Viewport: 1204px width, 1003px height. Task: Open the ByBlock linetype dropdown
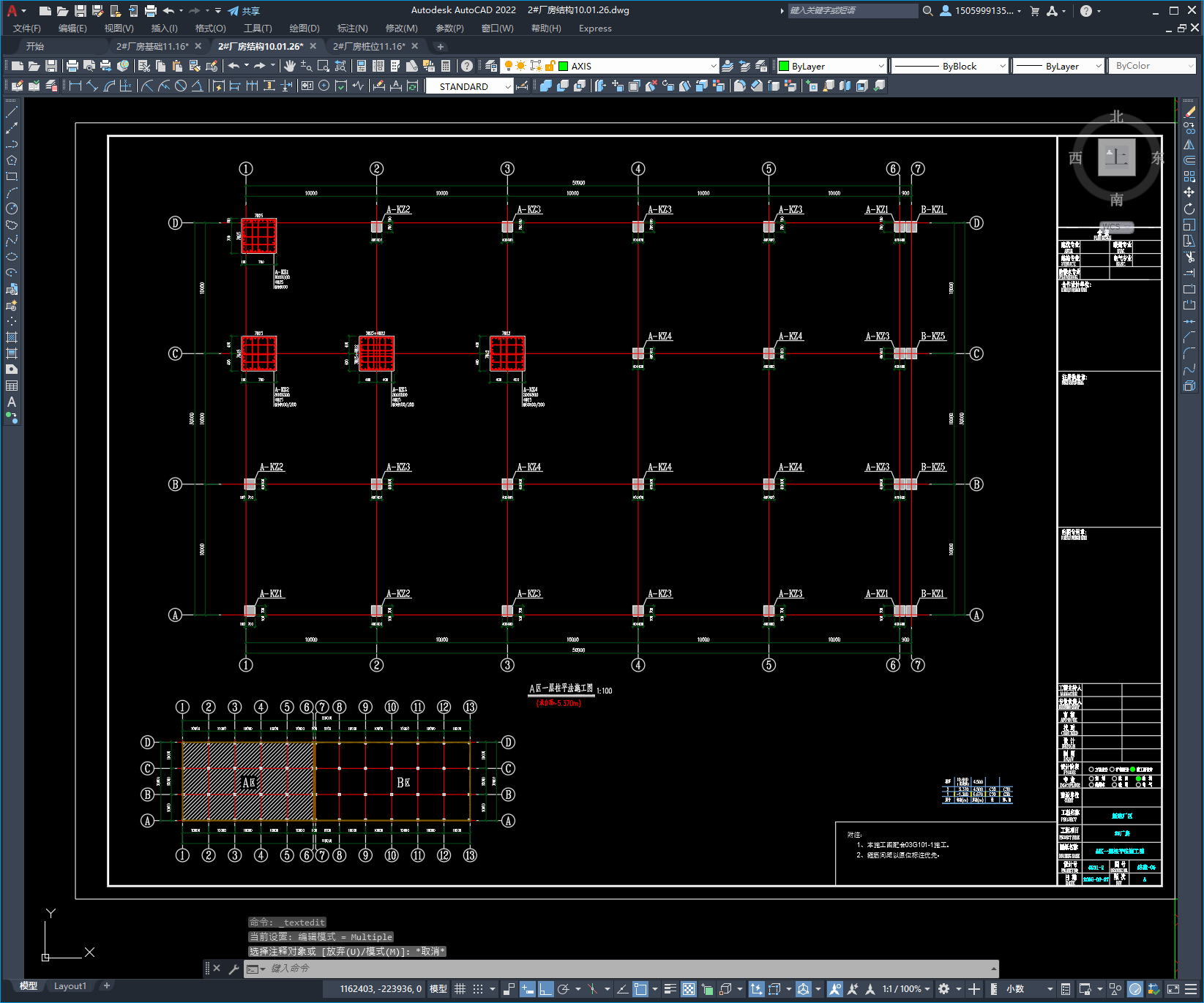pos(1003,66)
